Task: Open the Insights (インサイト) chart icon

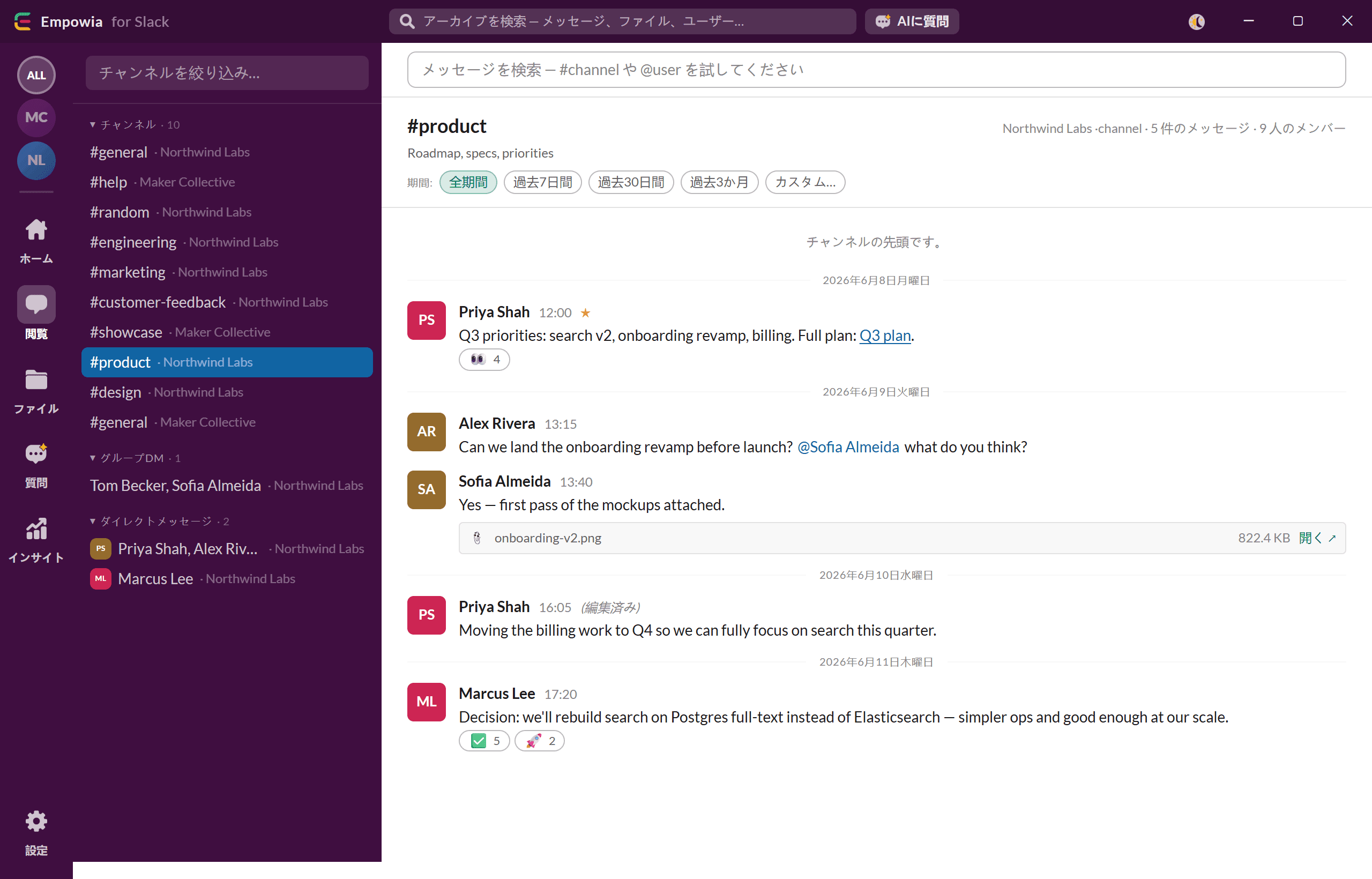Action: coord(36,528)
